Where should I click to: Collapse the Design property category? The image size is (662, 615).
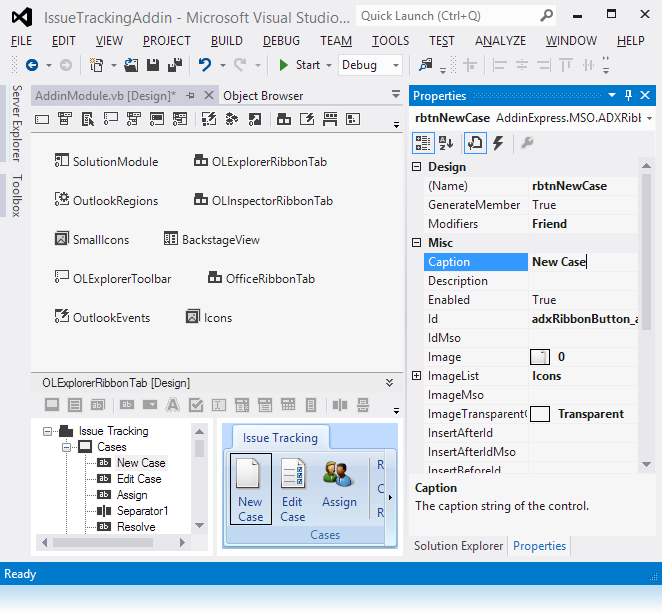click(417, 167)
